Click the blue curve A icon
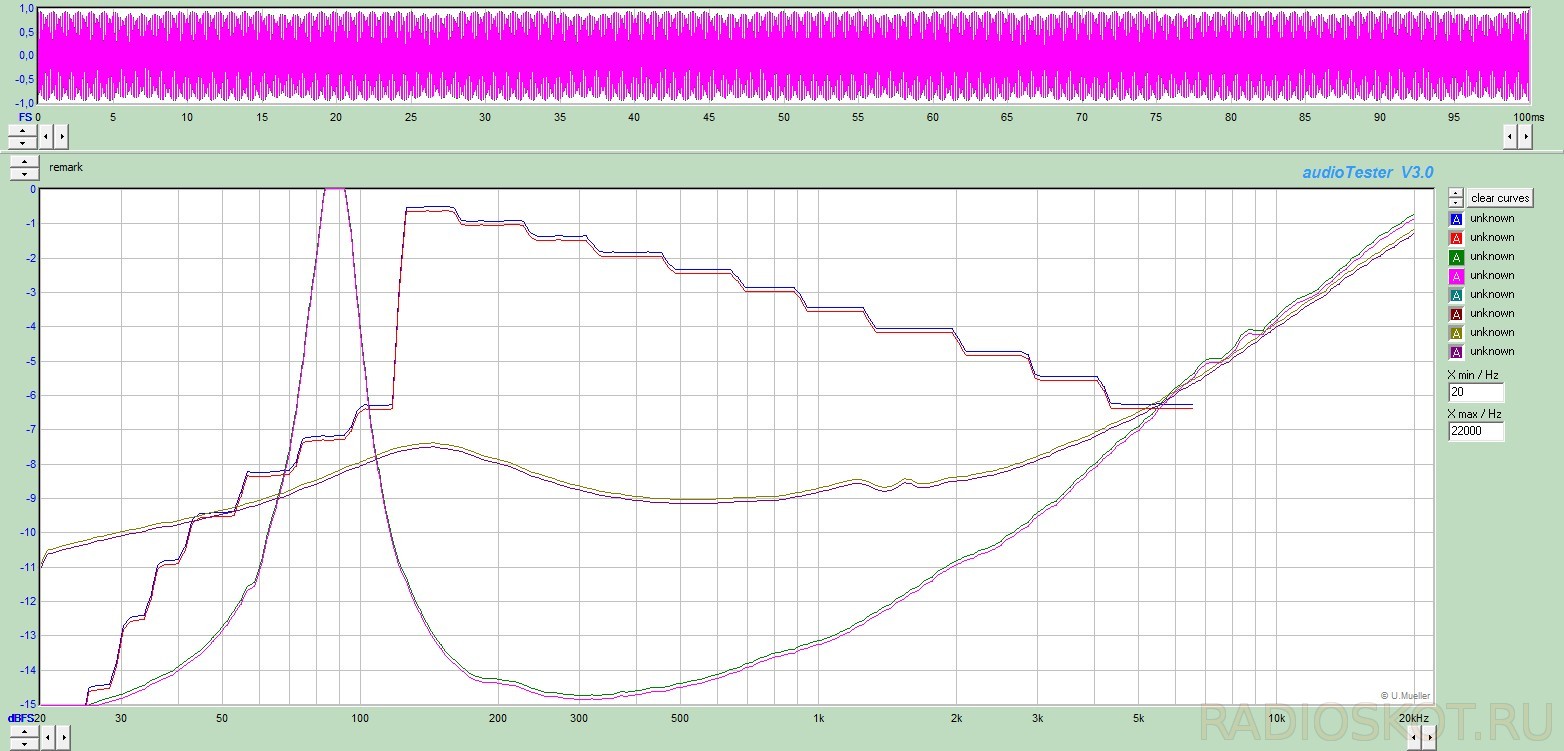 pyautogui.click(x=1456, y=219)
